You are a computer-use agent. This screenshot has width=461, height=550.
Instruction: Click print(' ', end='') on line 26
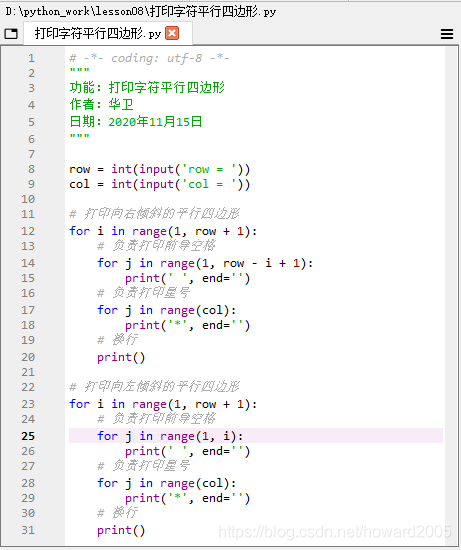tap(188, 451)
